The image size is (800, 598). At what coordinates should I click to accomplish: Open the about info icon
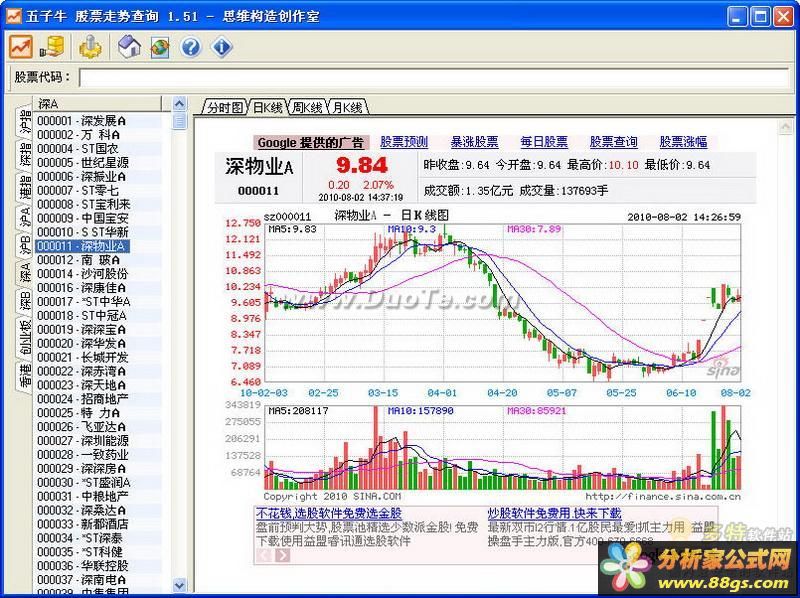click(x=221, y=47)
